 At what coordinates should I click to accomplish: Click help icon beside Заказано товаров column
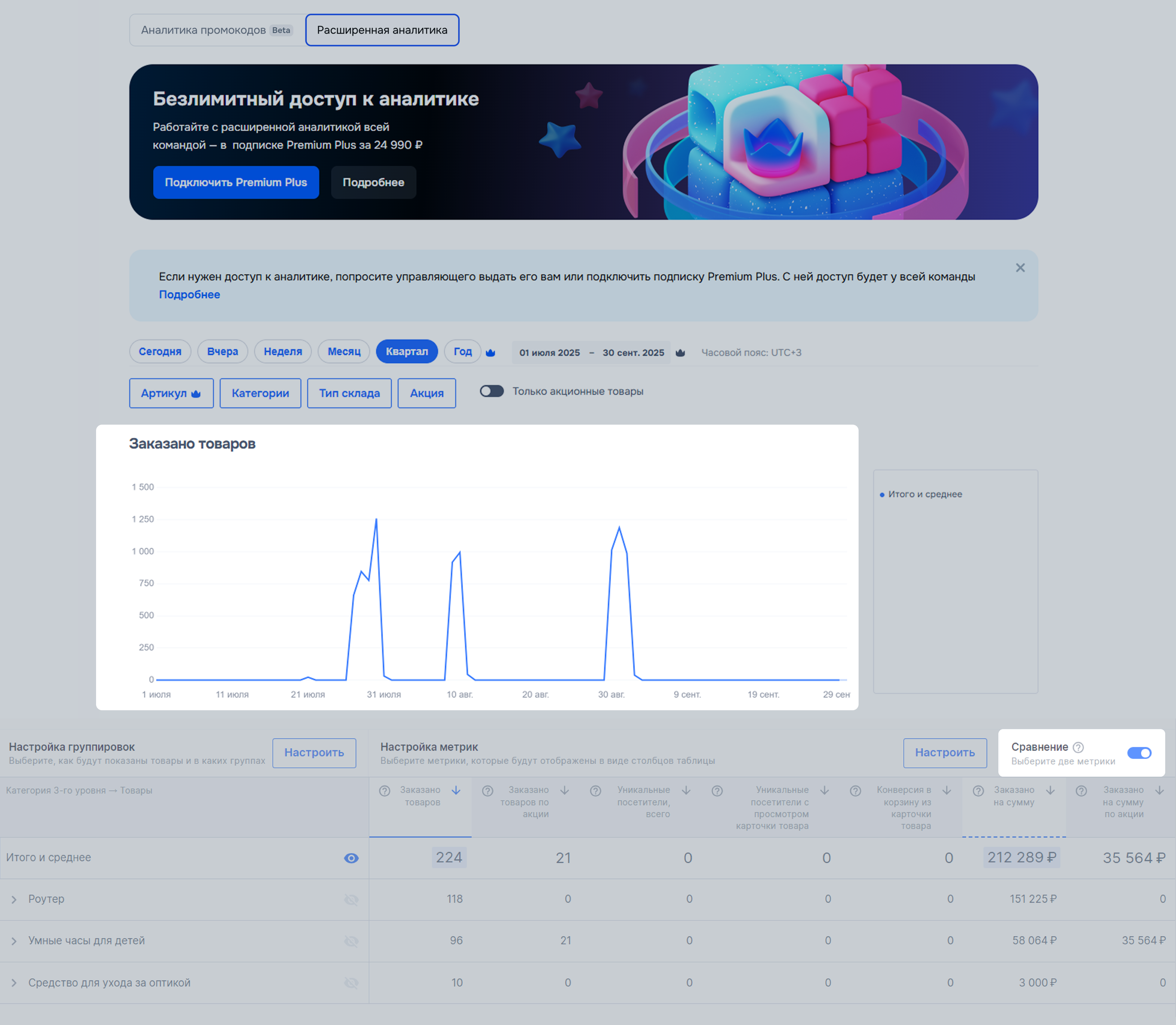[385, 791]
